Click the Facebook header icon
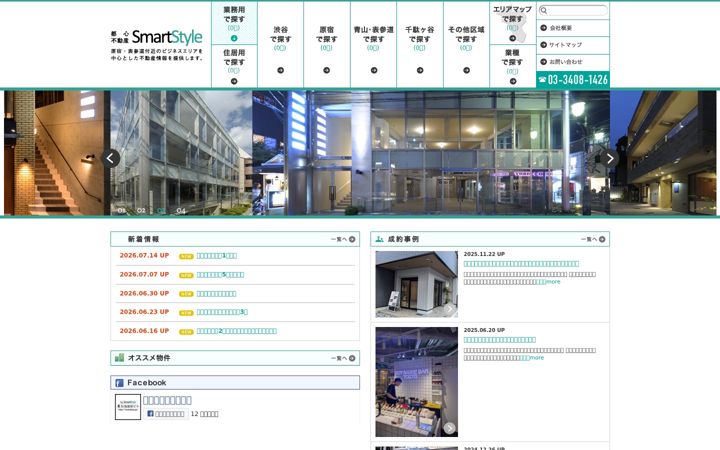 [119, 383]
